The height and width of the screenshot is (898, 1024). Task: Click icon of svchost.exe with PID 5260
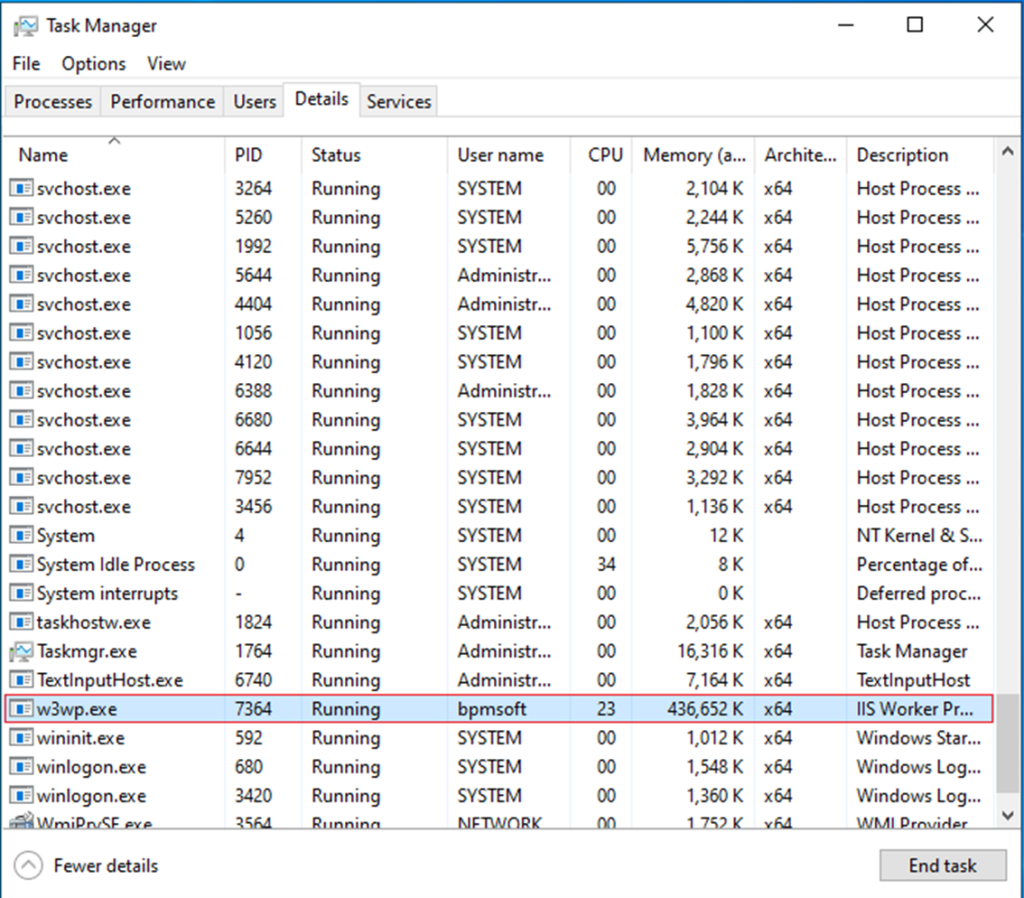[21, 217]
